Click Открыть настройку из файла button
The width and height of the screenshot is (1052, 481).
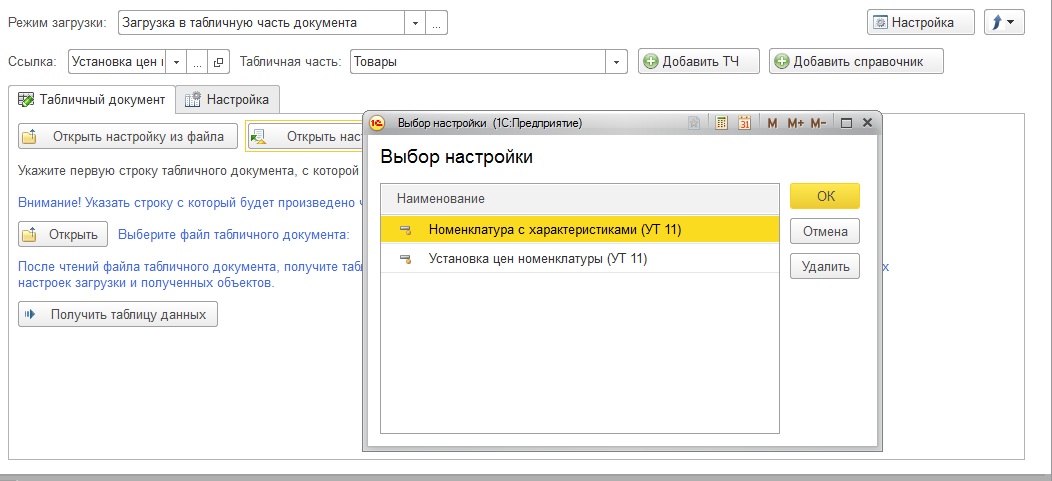pos(128,136)
